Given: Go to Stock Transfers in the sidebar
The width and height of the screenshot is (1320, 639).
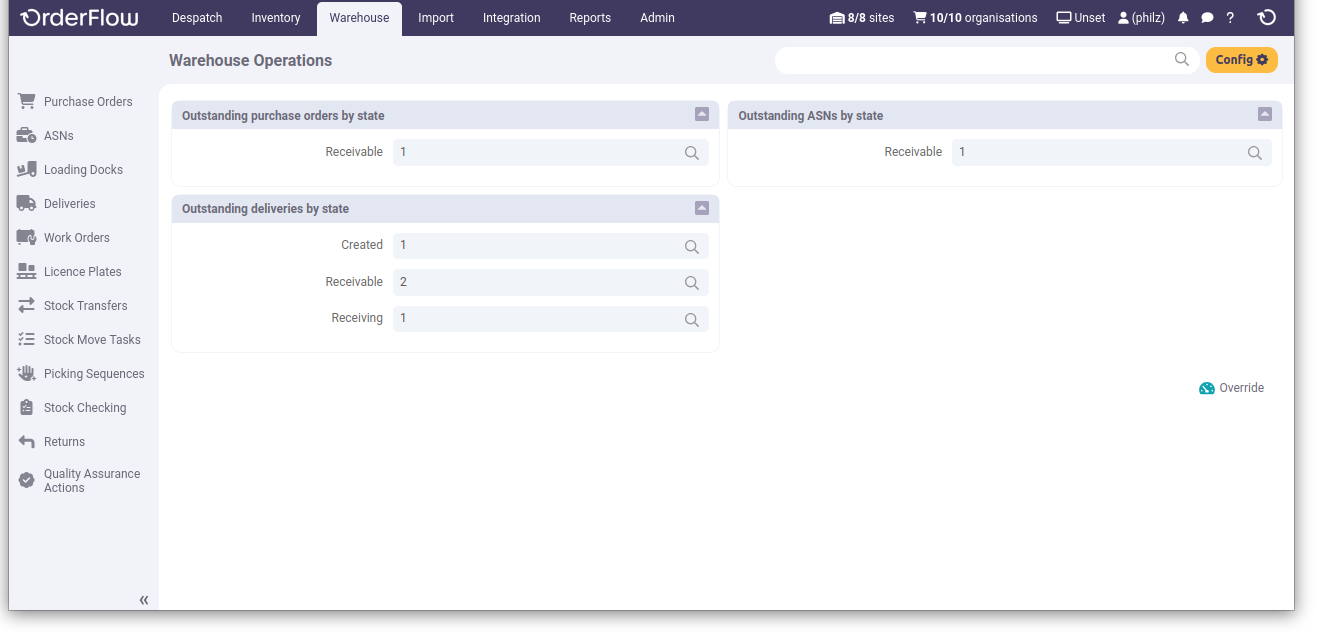Looking at the screenshot, I should click(x=85, y=306).
